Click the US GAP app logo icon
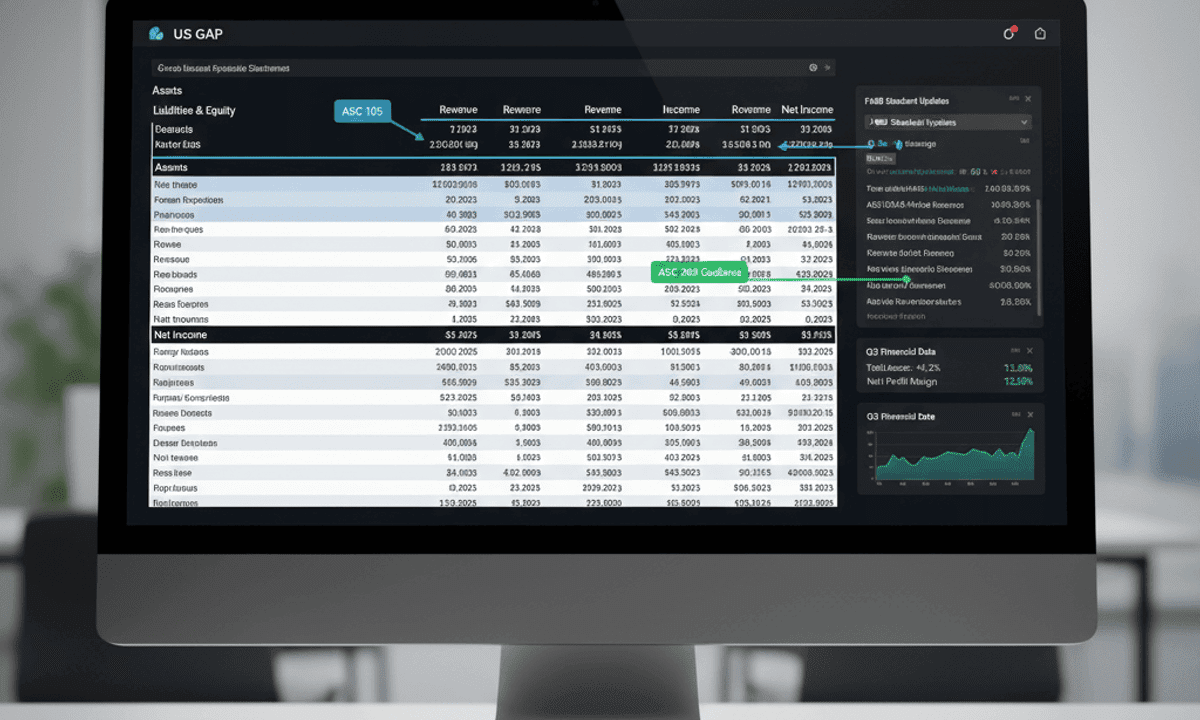 pyautogui.click(x=156, y=34)
